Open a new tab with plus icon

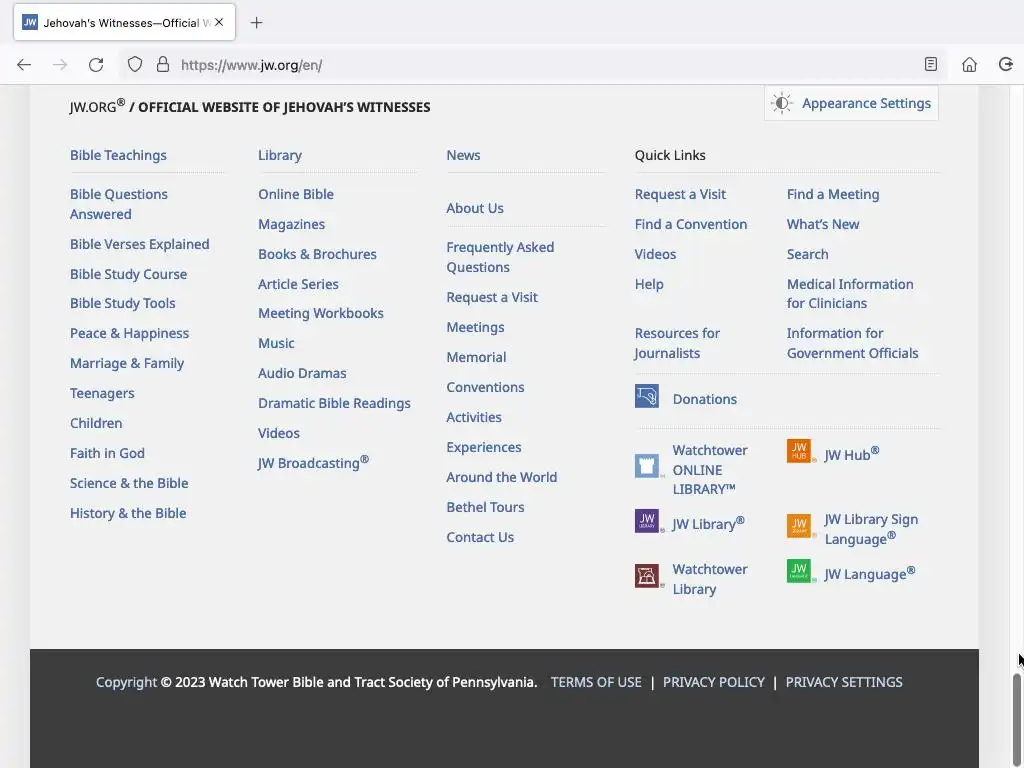[257, 23]
